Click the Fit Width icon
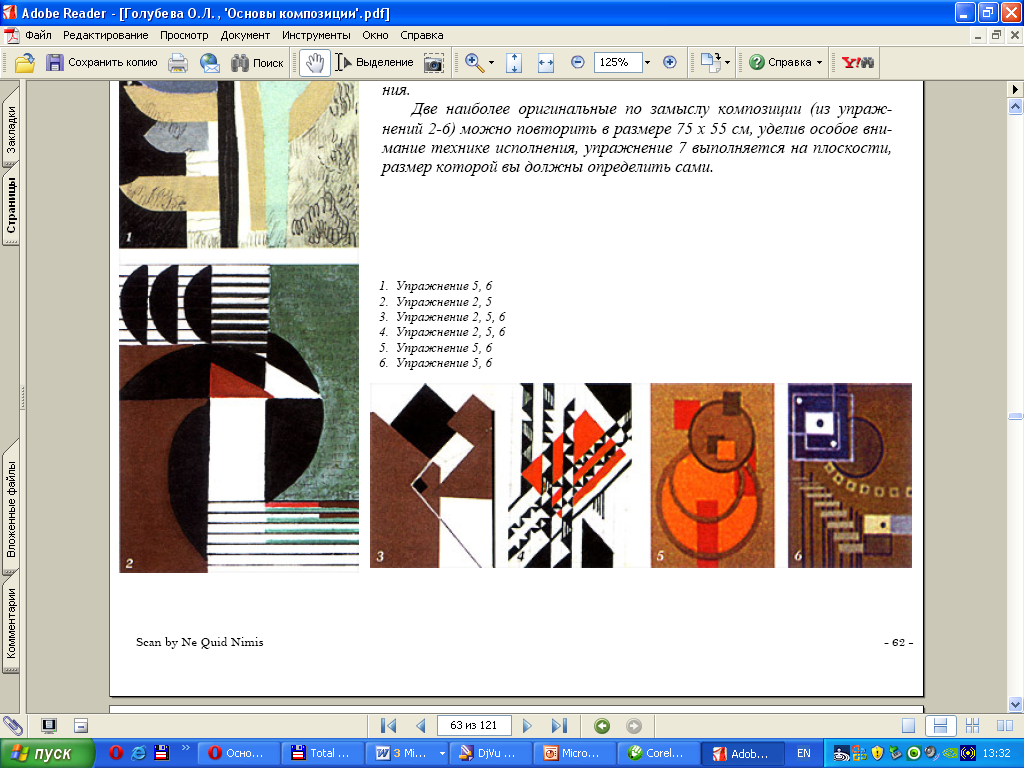The height and width of the screenshot is (768, 1024). click(x=545, y=63)
